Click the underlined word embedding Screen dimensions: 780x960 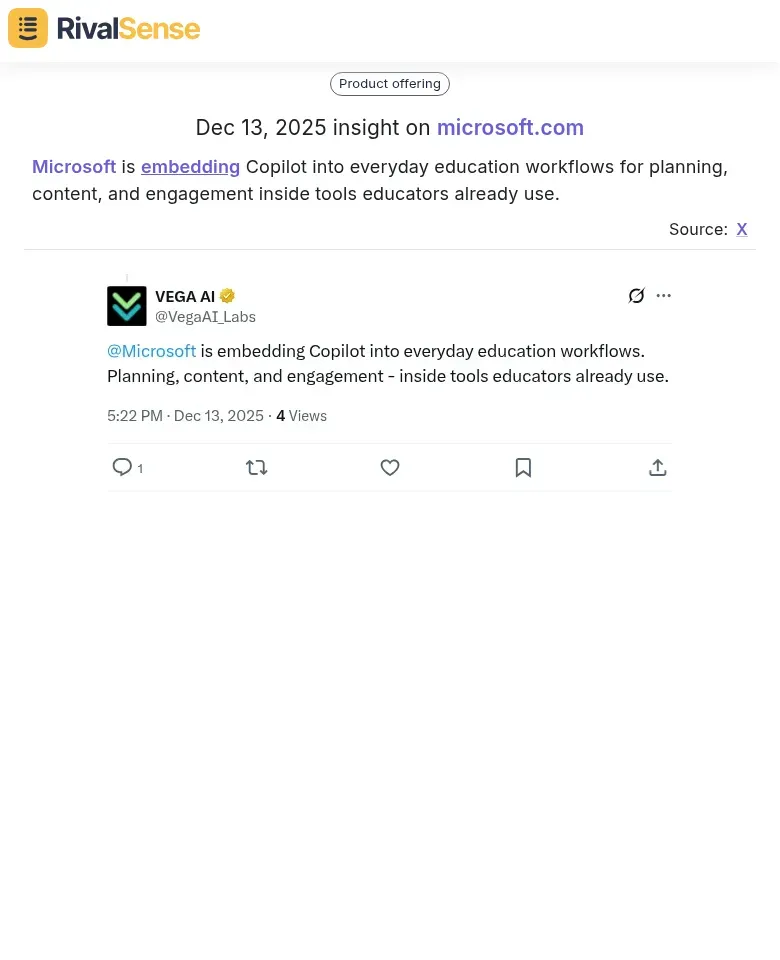coord(190,166)
